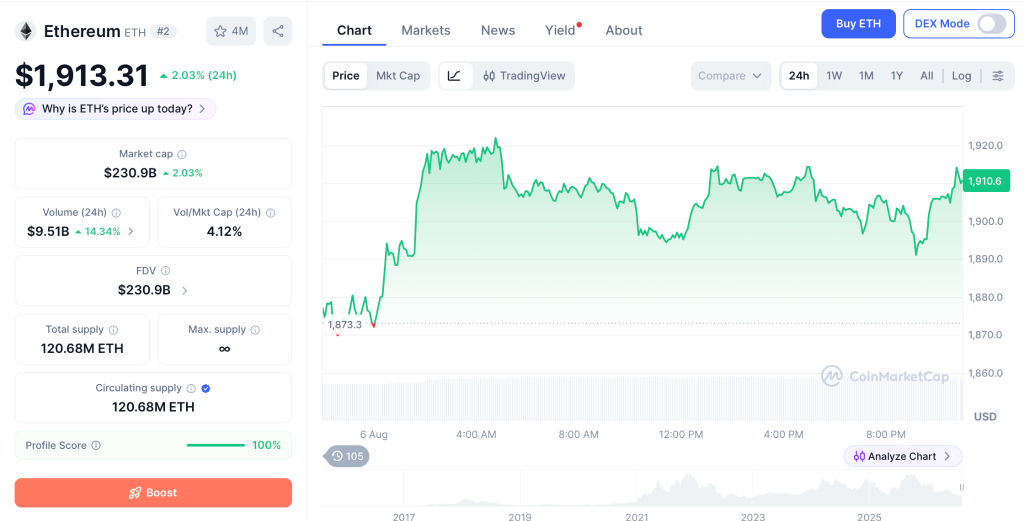Expand FDV details chevron
The height and width of the screenshot is (521, 1024).
tap(185, 291)
